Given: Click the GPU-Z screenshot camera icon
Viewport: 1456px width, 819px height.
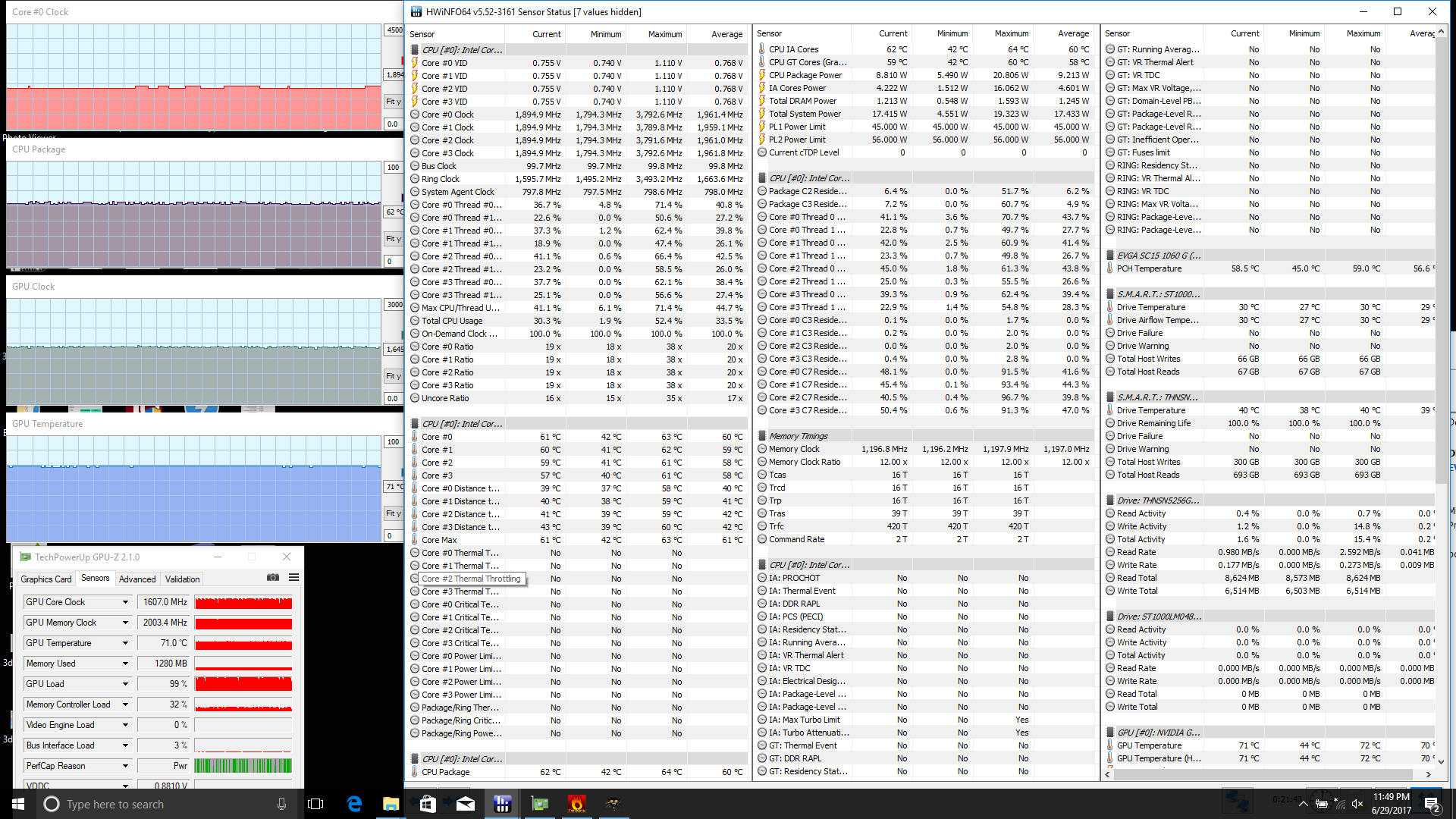Looking at the screenshot, I should [x=273, y=578].
